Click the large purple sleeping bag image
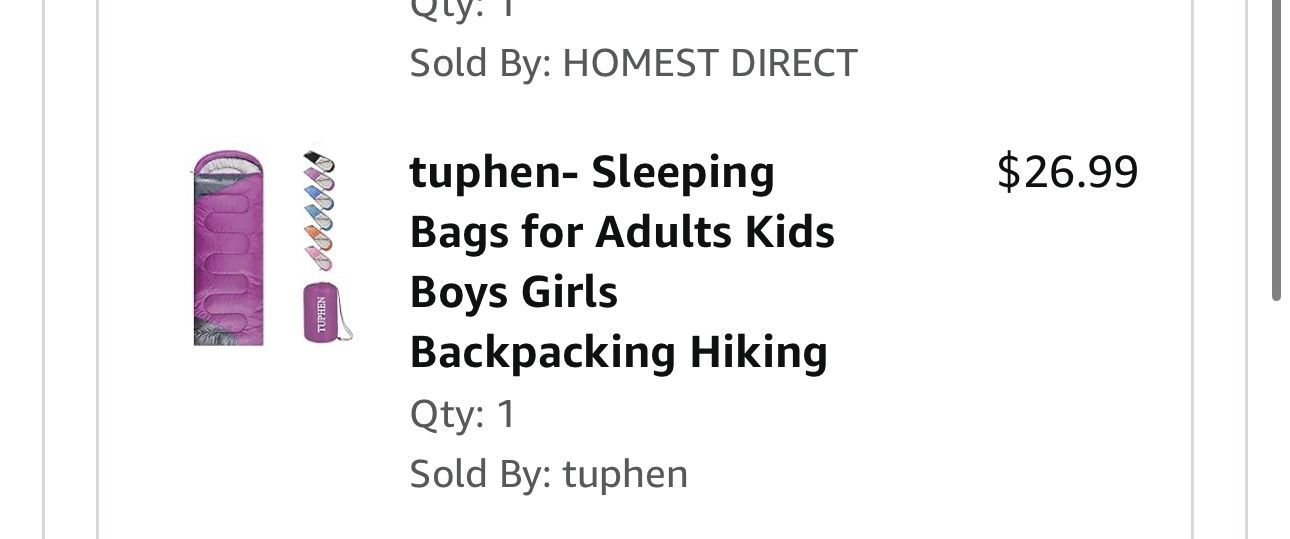The image size is (1290, 539). (x=228, y=249)
